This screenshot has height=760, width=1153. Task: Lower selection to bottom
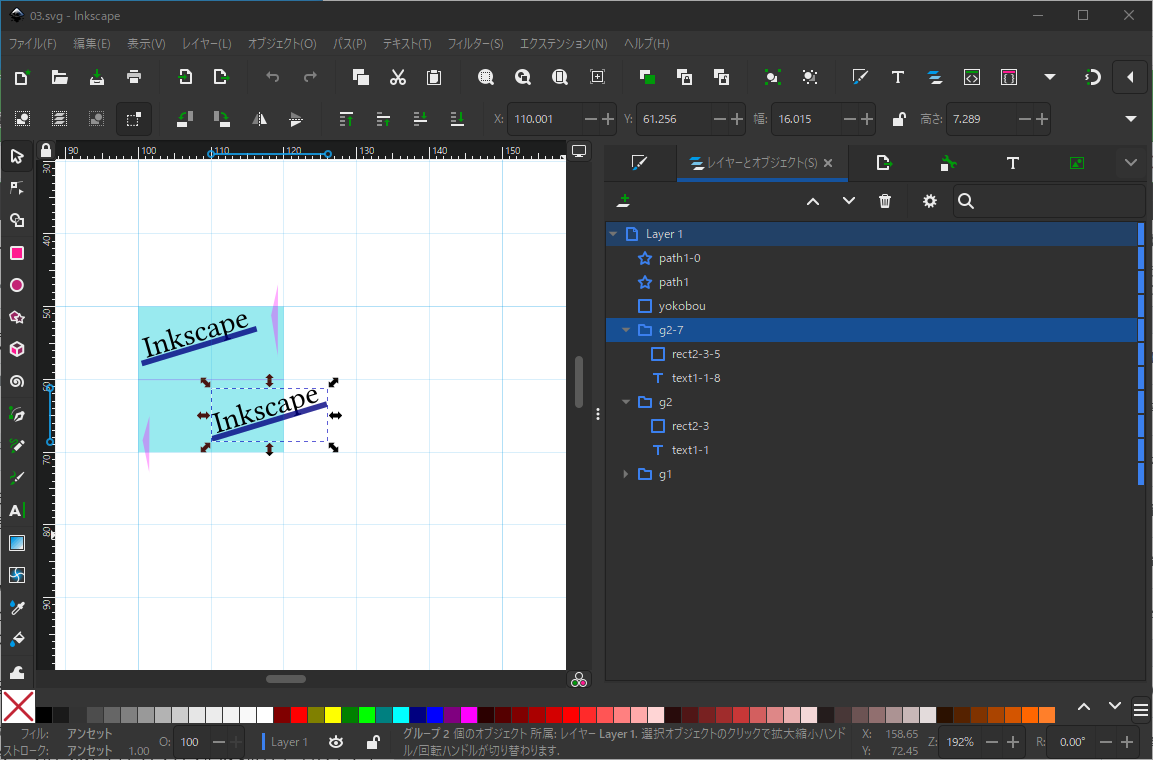click(457, 119)
